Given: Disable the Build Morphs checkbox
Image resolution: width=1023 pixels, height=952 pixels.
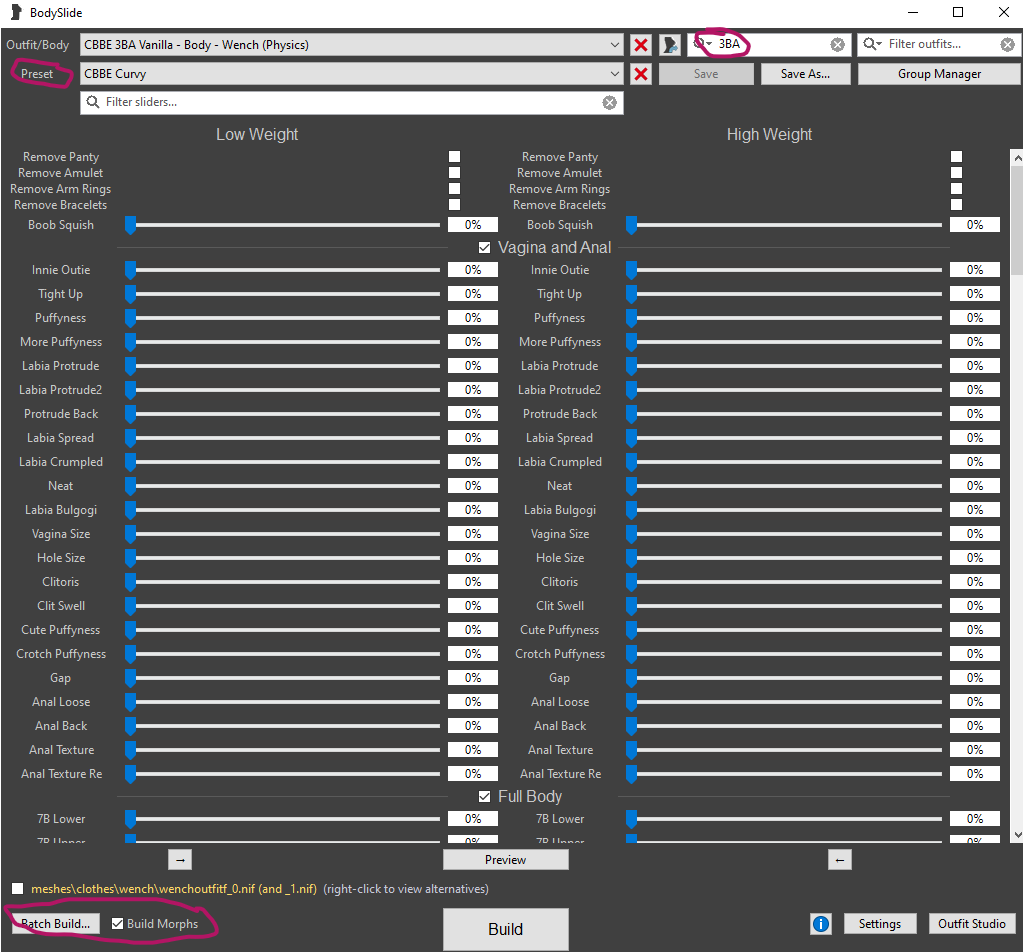Looking at the screenshot, I should pyautogui.click(x=117, y=924).
